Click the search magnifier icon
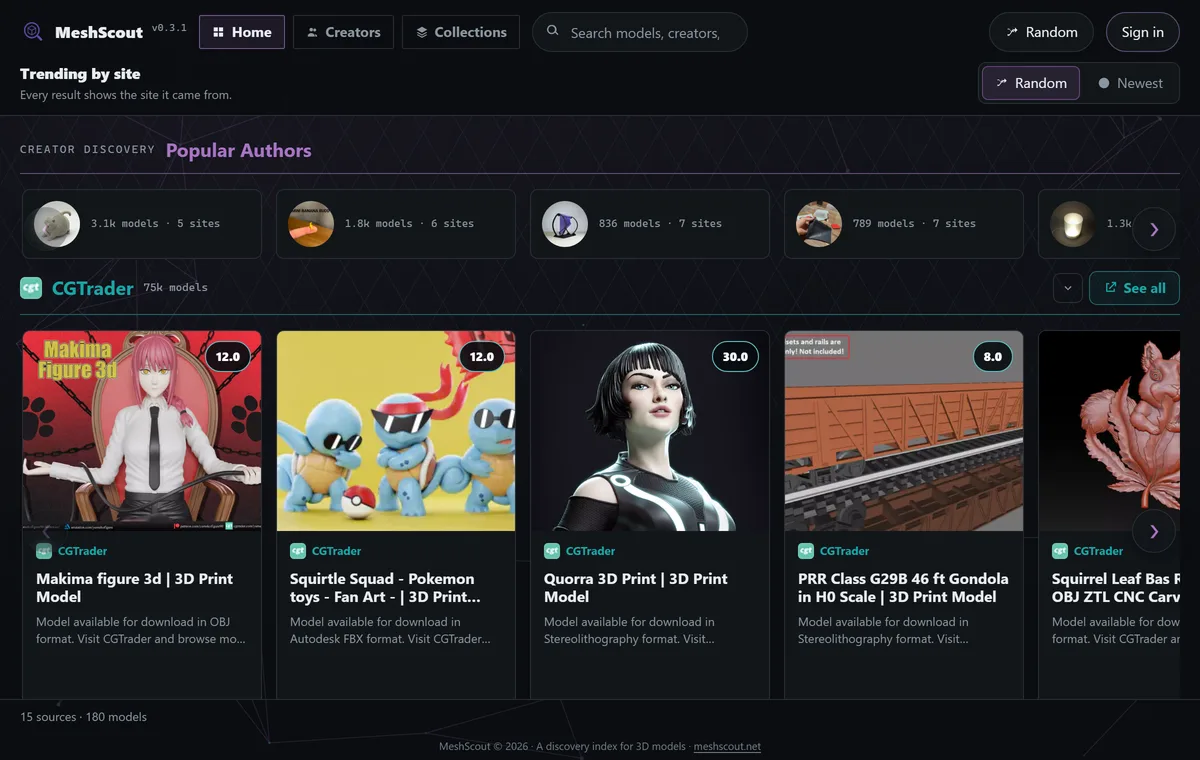 point(552,32)
